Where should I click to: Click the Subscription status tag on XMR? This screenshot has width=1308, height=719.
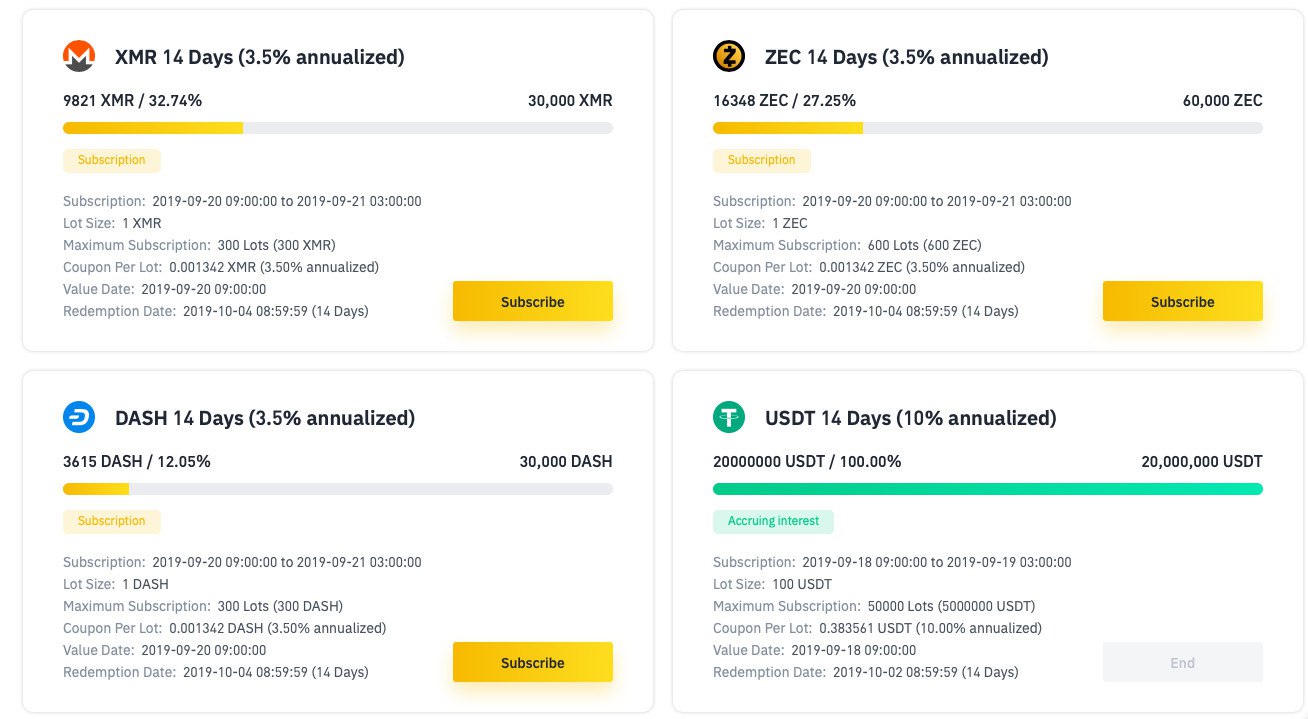coord(112,160)
